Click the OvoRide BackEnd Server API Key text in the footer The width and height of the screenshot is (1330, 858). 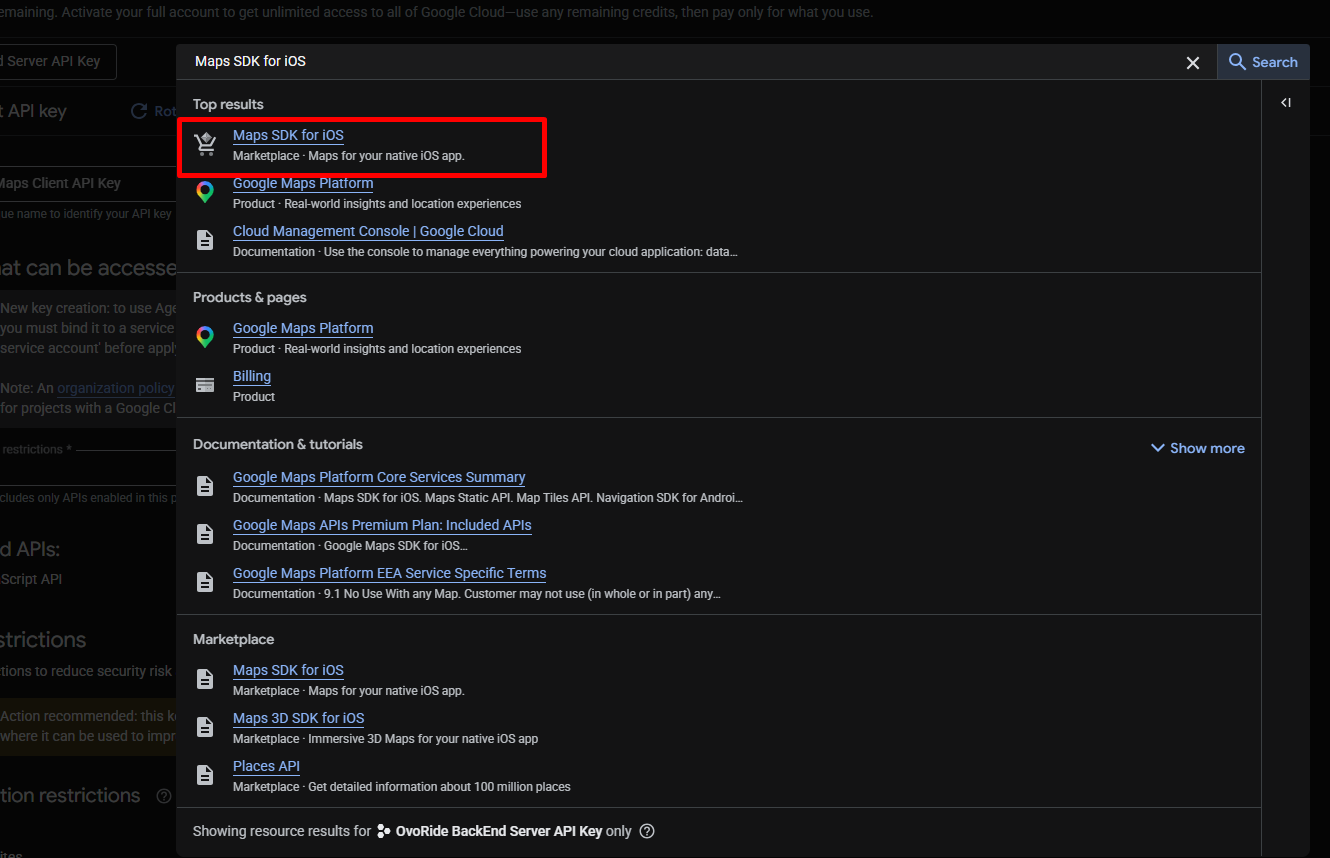click(x=499, y=831)
